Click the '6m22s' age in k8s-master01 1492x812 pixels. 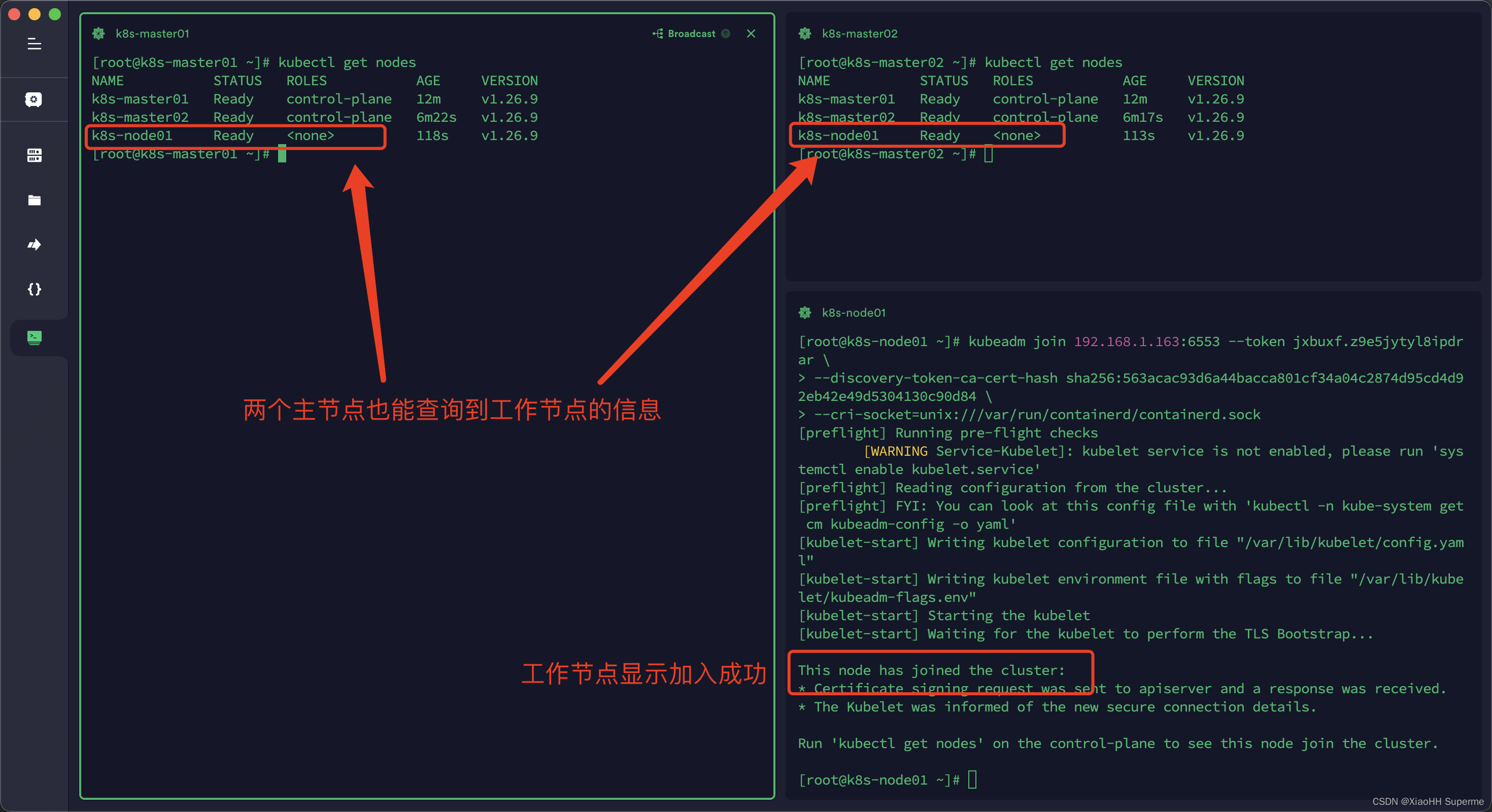pyautogui.click(x=436, y=117)
